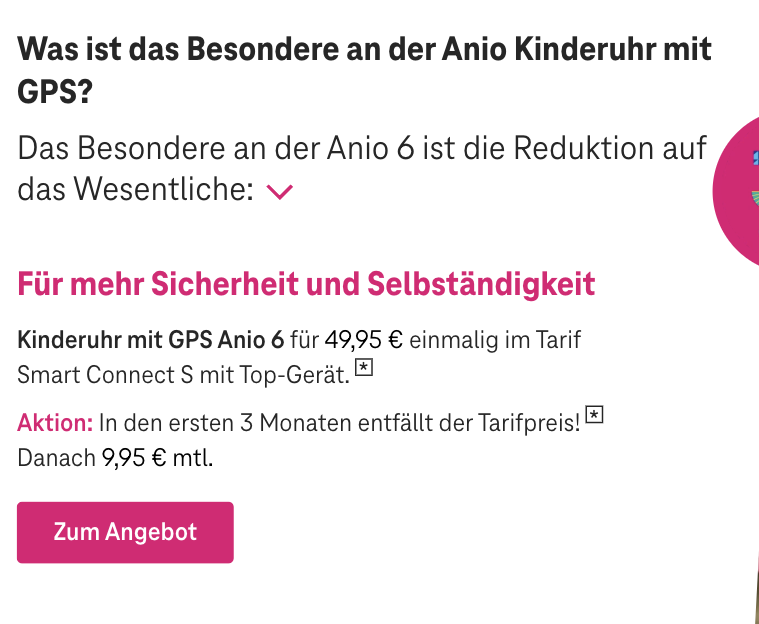Open footnote asterisk after "Tarifpreis!"
This screenshot has width=759, height=624.
pos(594,415)
